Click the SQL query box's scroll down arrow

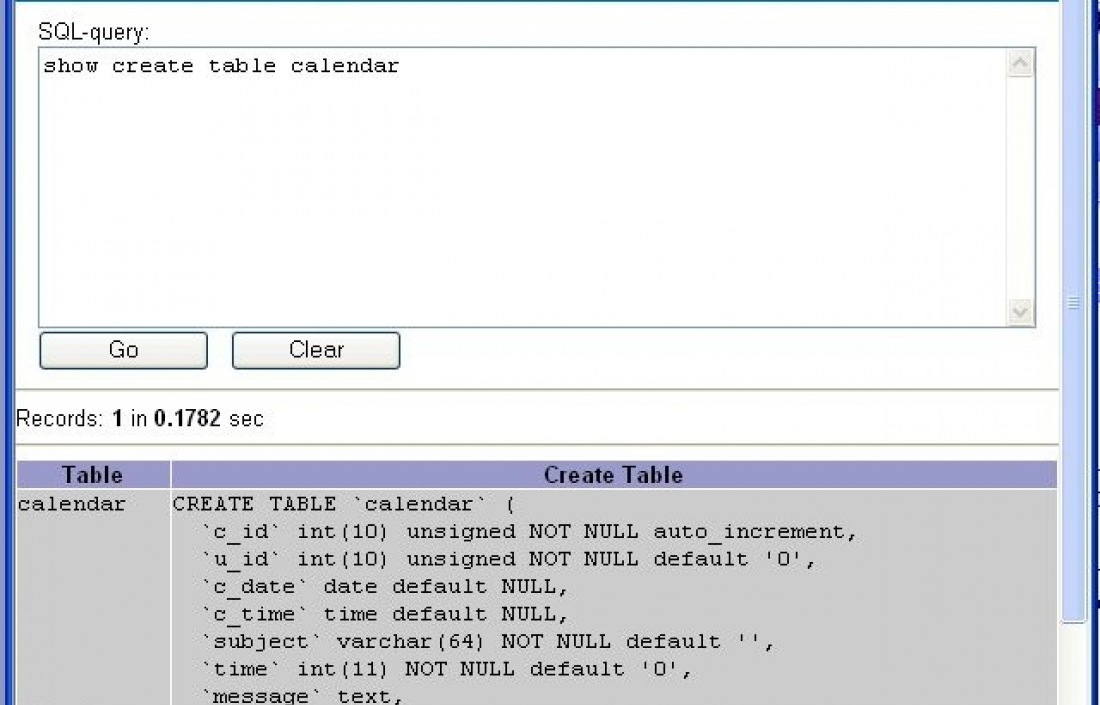1020,312
